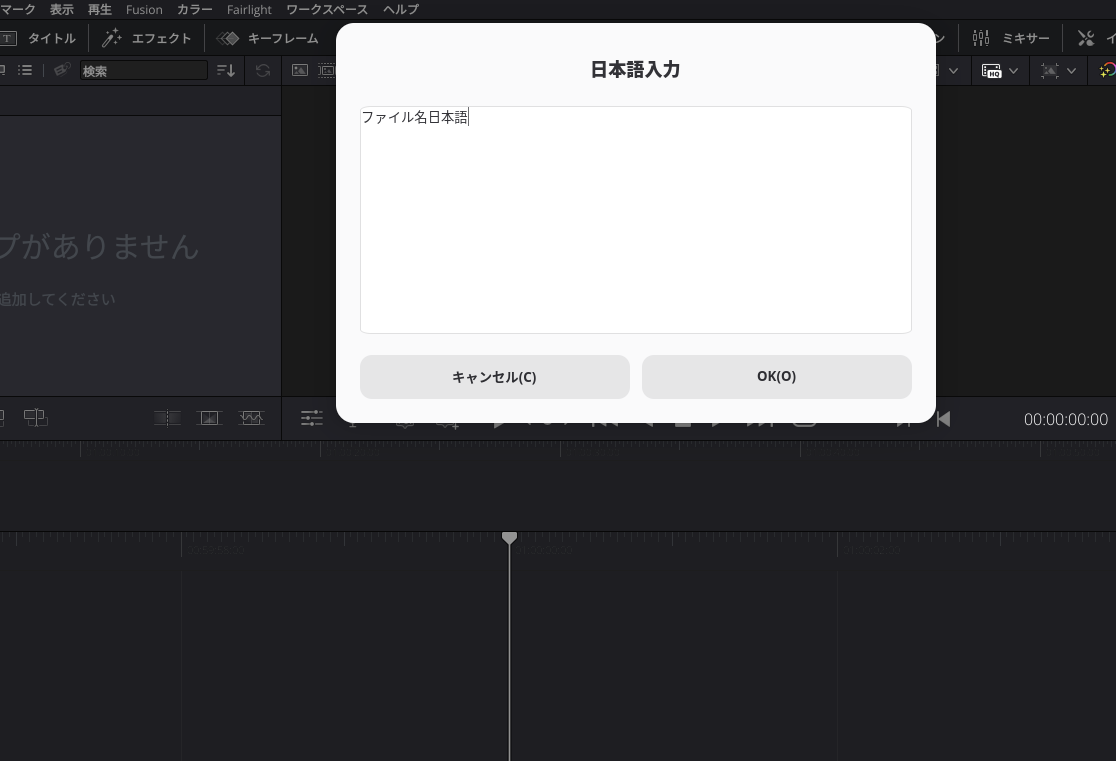The image size is (1116, 761).
Task: Click the ripple overwrite icon above the timeline
Action: click(251, 418)
